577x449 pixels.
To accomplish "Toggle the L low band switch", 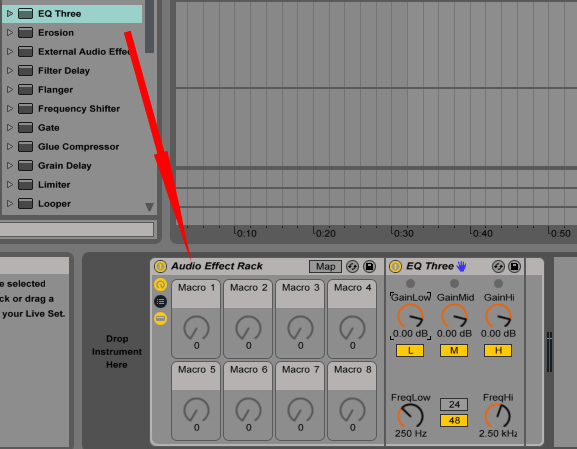I will [x=410, y=350].
